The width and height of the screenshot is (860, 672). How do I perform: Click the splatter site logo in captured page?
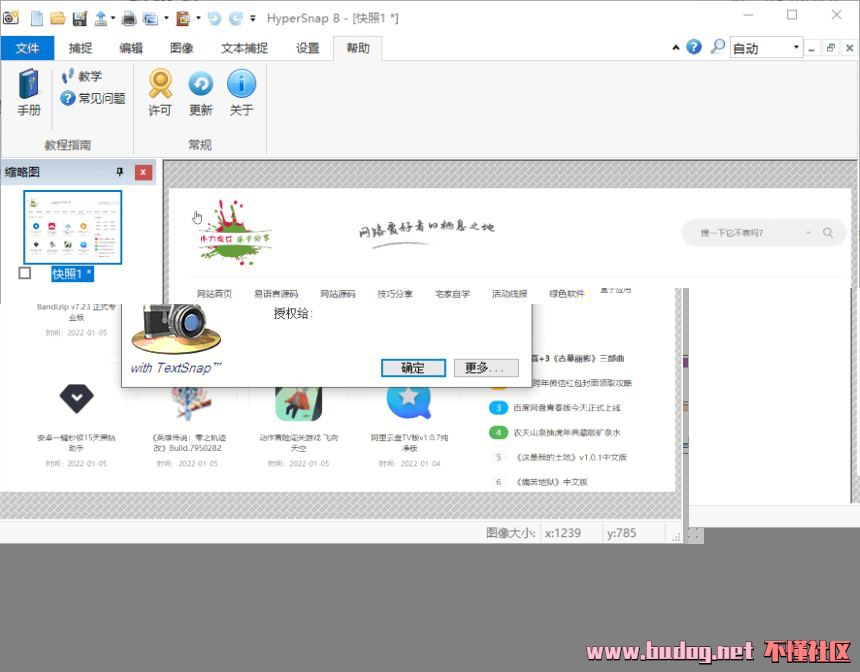point(235,233)
